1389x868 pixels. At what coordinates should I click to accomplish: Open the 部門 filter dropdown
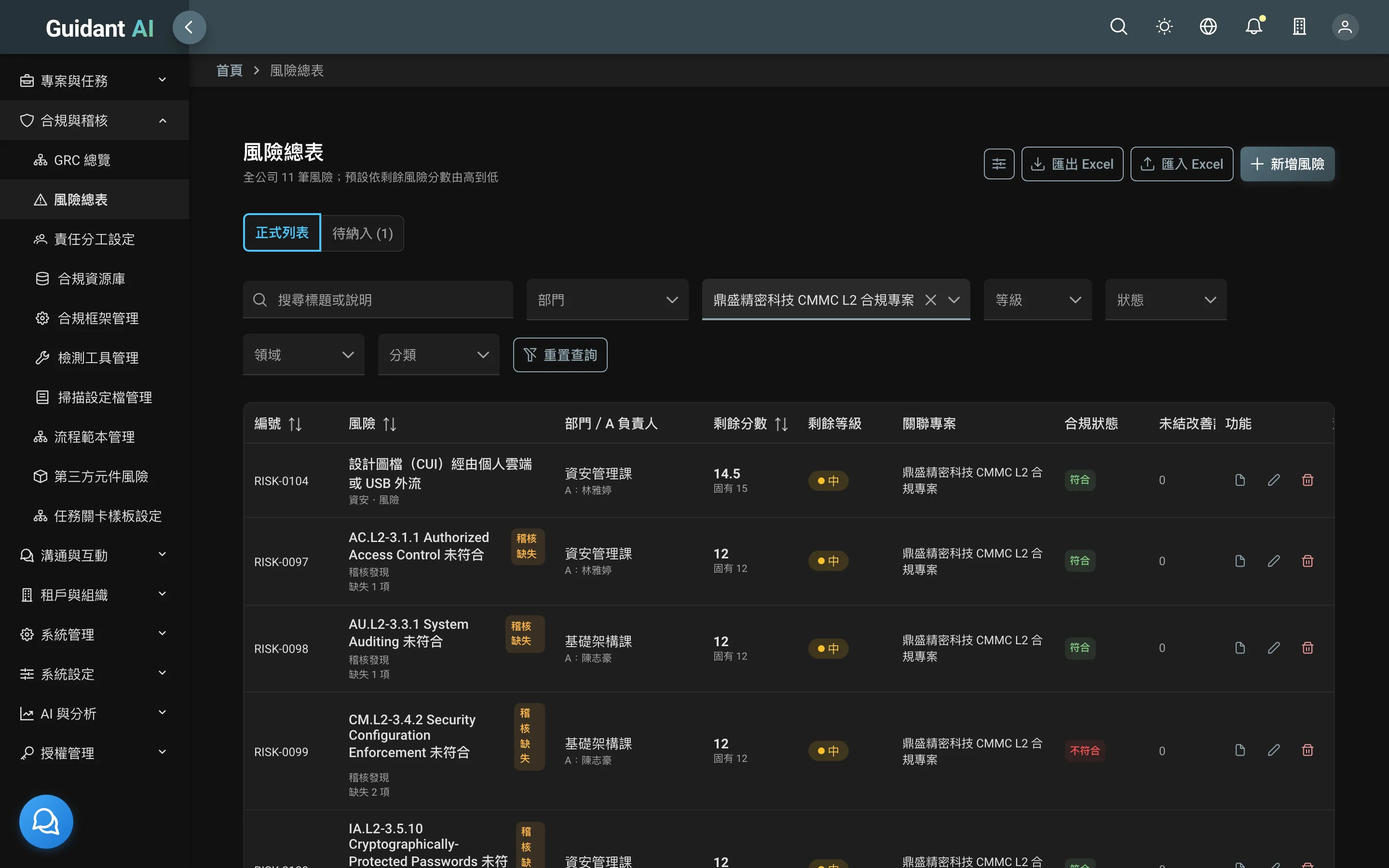[x=607, y=299]
